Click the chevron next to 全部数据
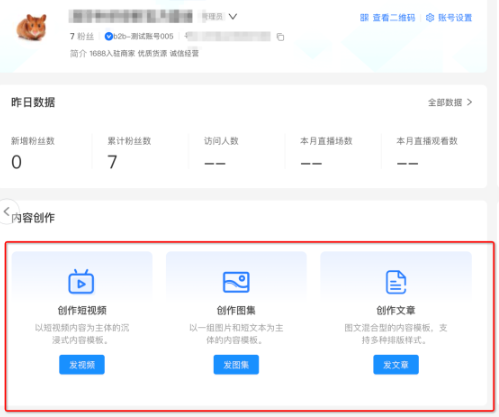The height and width of the screenshot is (417, 499). [x=470, y=102]
